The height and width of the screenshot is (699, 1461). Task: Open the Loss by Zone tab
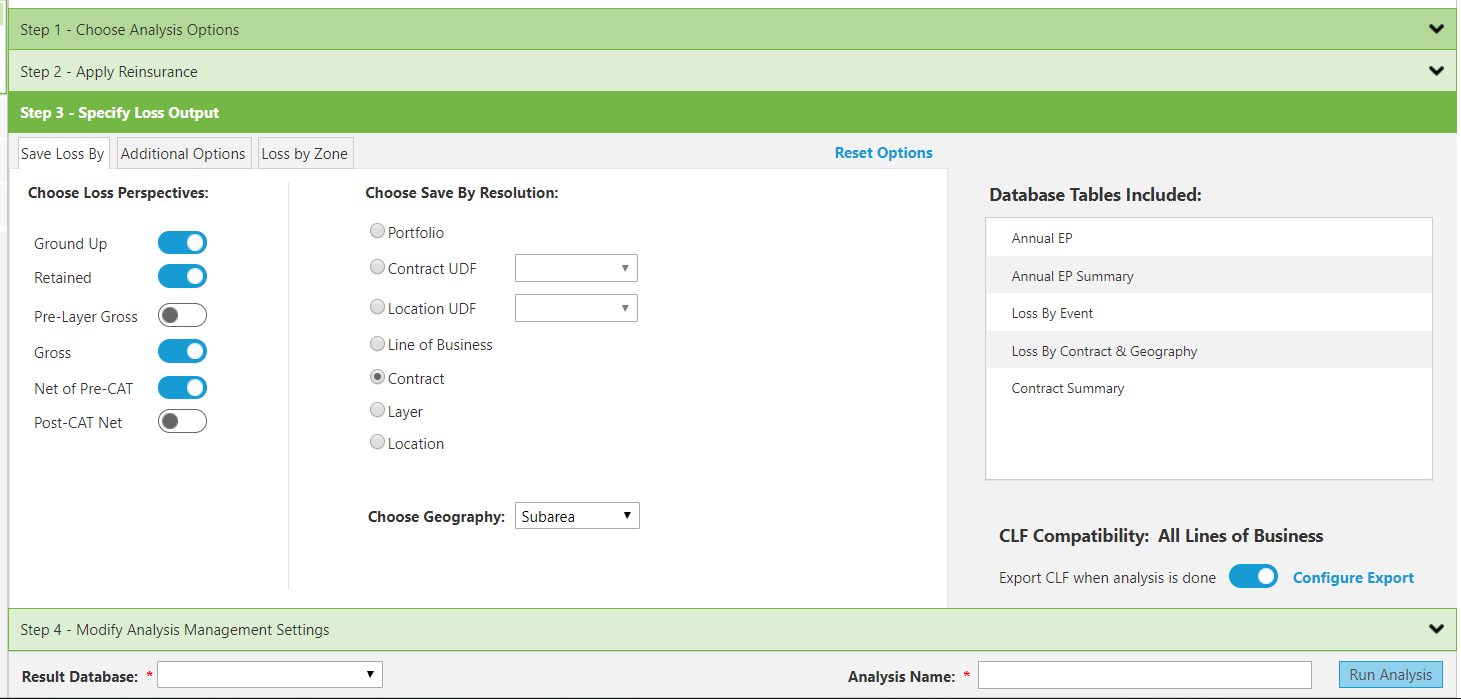(305, 154)
